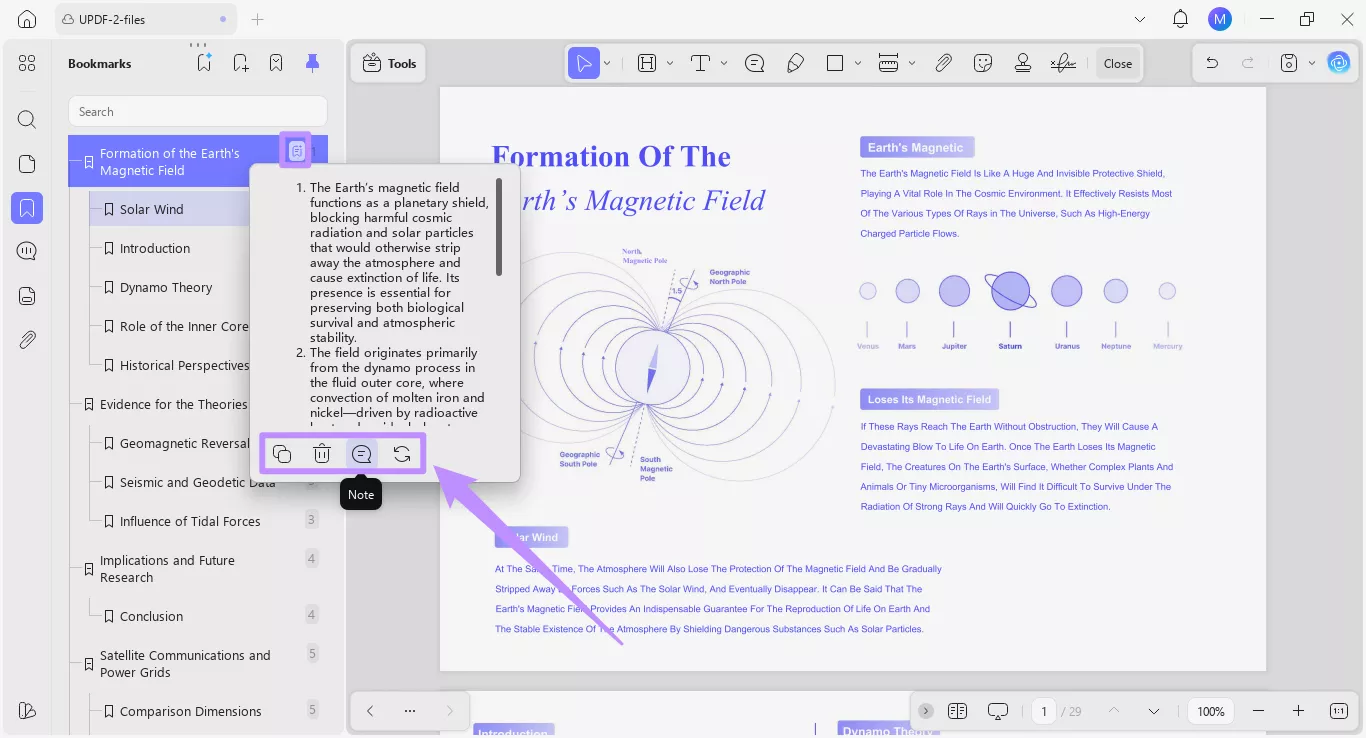1366x738 pixels.
Task: Copy the bookmark summary text
Action: coord(282,454)
